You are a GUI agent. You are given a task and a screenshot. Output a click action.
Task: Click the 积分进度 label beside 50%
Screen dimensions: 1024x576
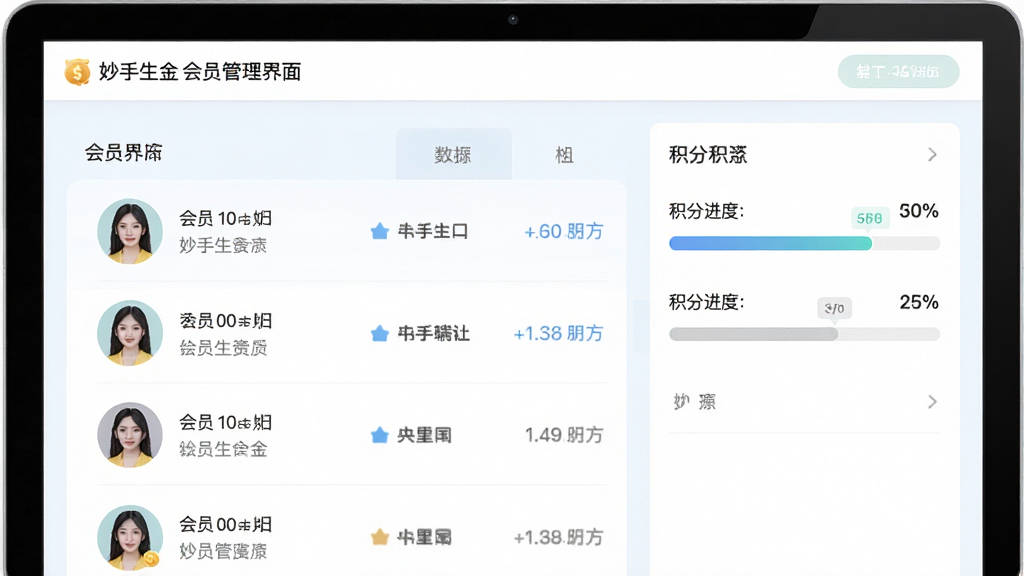707,211
